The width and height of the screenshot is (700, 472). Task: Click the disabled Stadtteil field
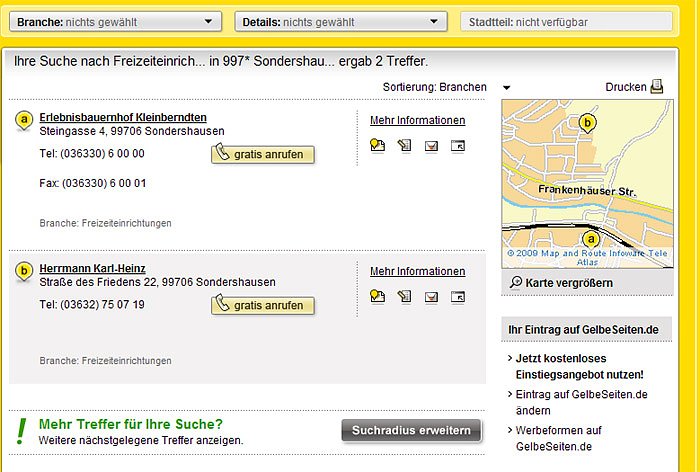563,21
